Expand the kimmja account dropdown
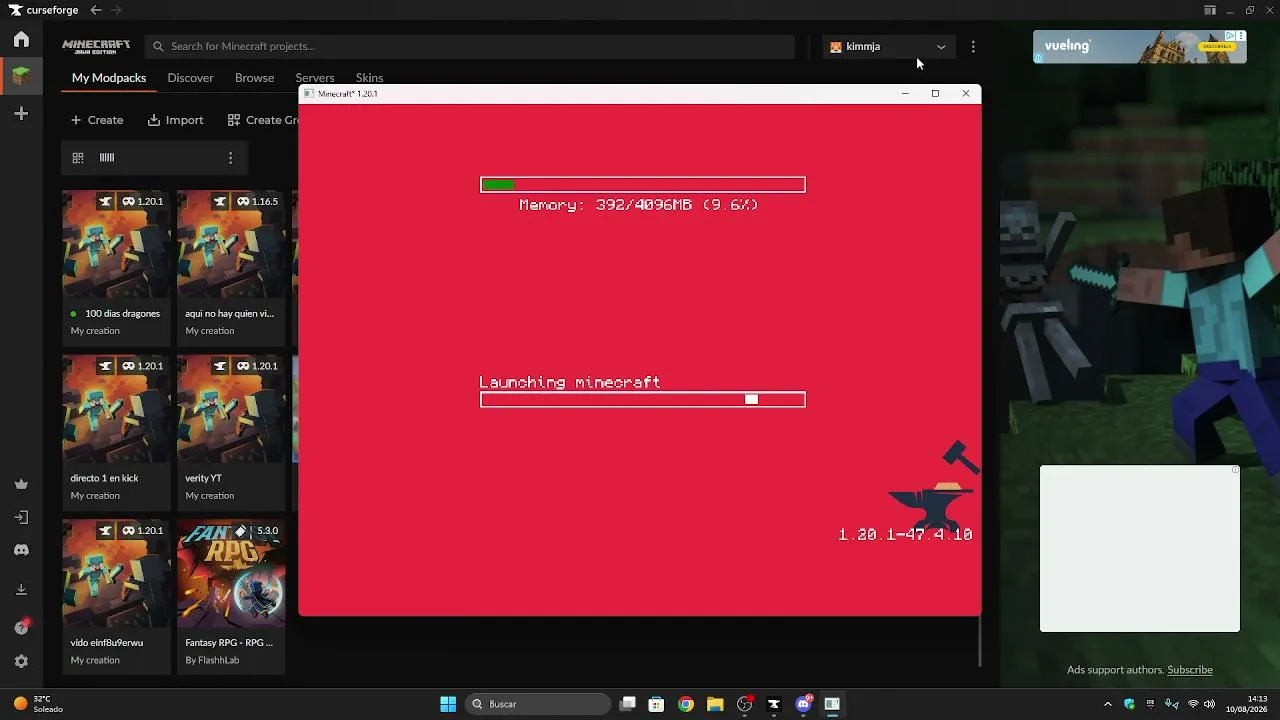The image size is (1280, 720). 889,46
